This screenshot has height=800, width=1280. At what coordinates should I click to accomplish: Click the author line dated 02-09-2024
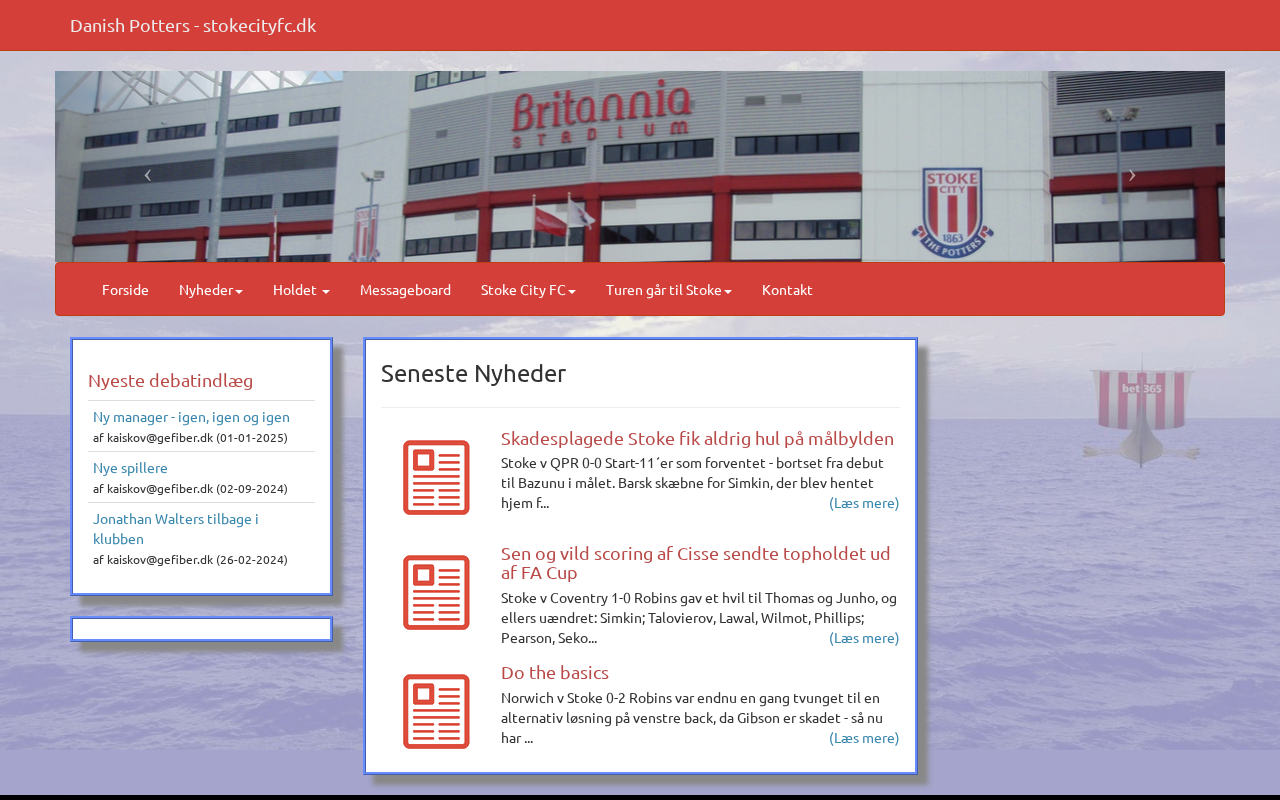(190, 489)
